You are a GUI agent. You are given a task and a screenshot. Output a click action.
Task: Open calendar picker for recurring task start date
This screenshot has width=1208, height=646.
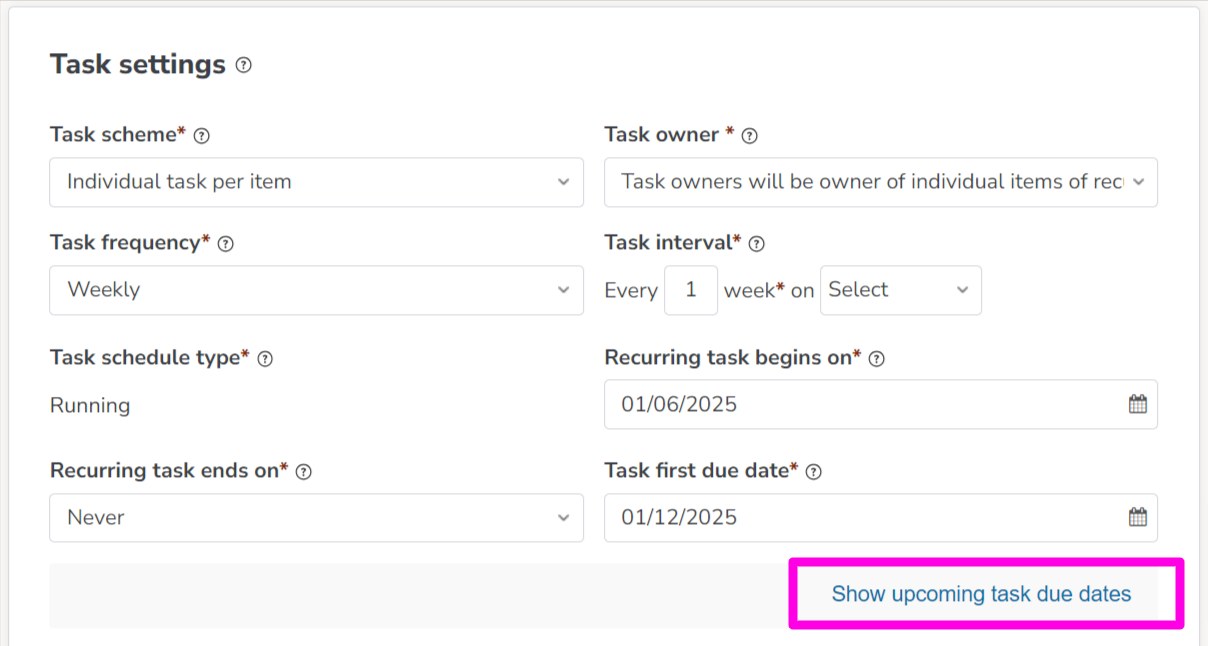[x=1137, y=404]
